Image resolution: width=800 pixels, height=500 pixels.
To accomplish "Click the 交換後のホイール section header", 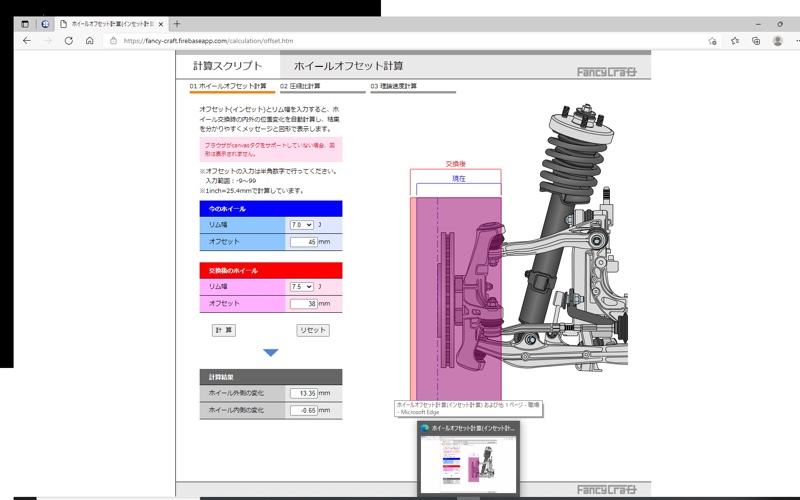I will (271, 270).
